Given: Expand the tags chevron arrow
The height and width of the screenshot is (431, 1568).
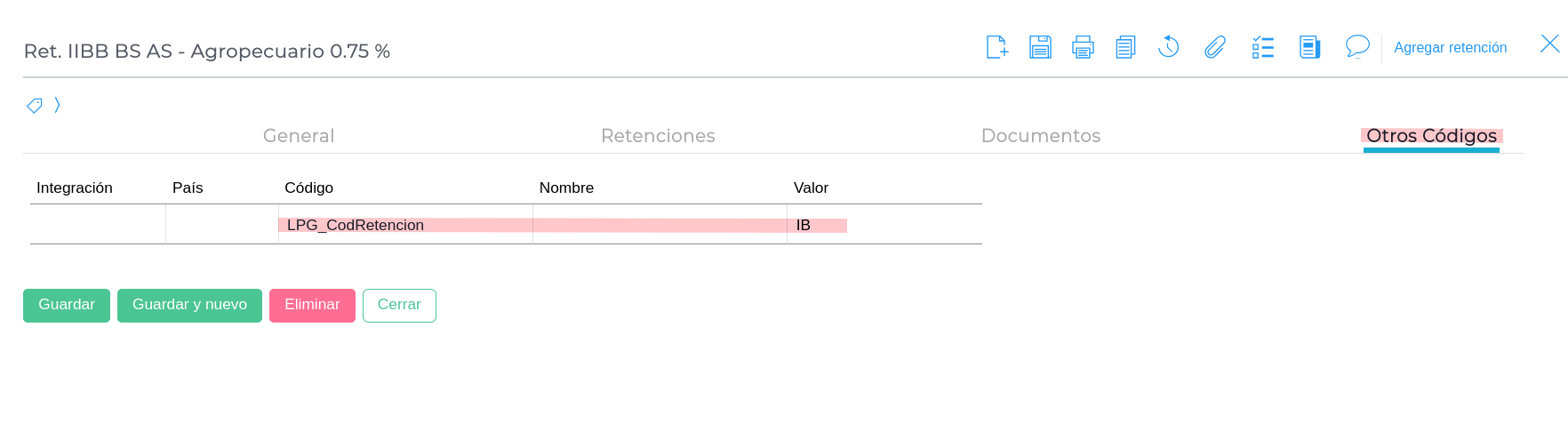Looking at the screenshot, I should click(x=58, y=105).
